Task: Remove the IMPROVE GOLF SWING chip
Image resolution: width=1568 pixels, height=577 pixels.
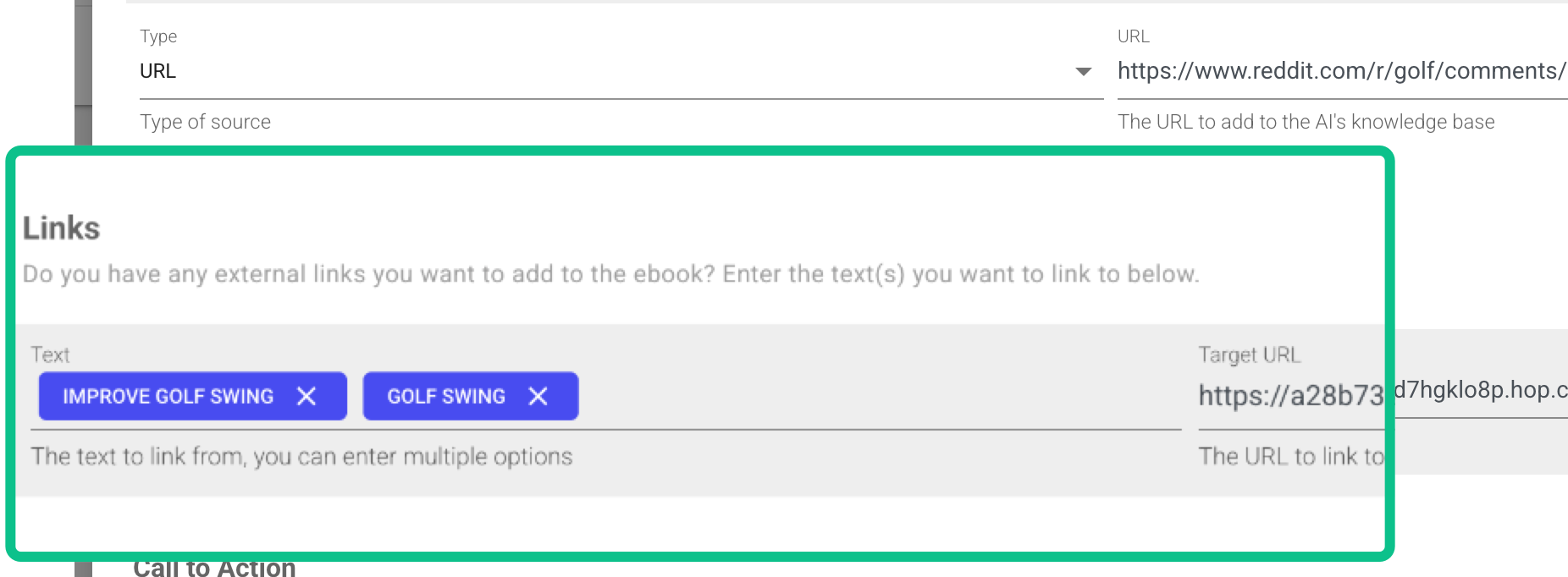Action: (x=306, y=396)
